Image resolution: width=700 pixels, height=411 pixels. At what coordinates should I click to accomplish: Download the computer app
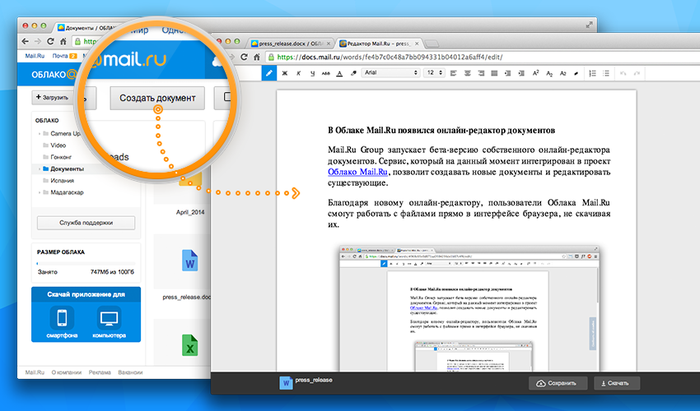pyautogui.click(x=109, y=323)
